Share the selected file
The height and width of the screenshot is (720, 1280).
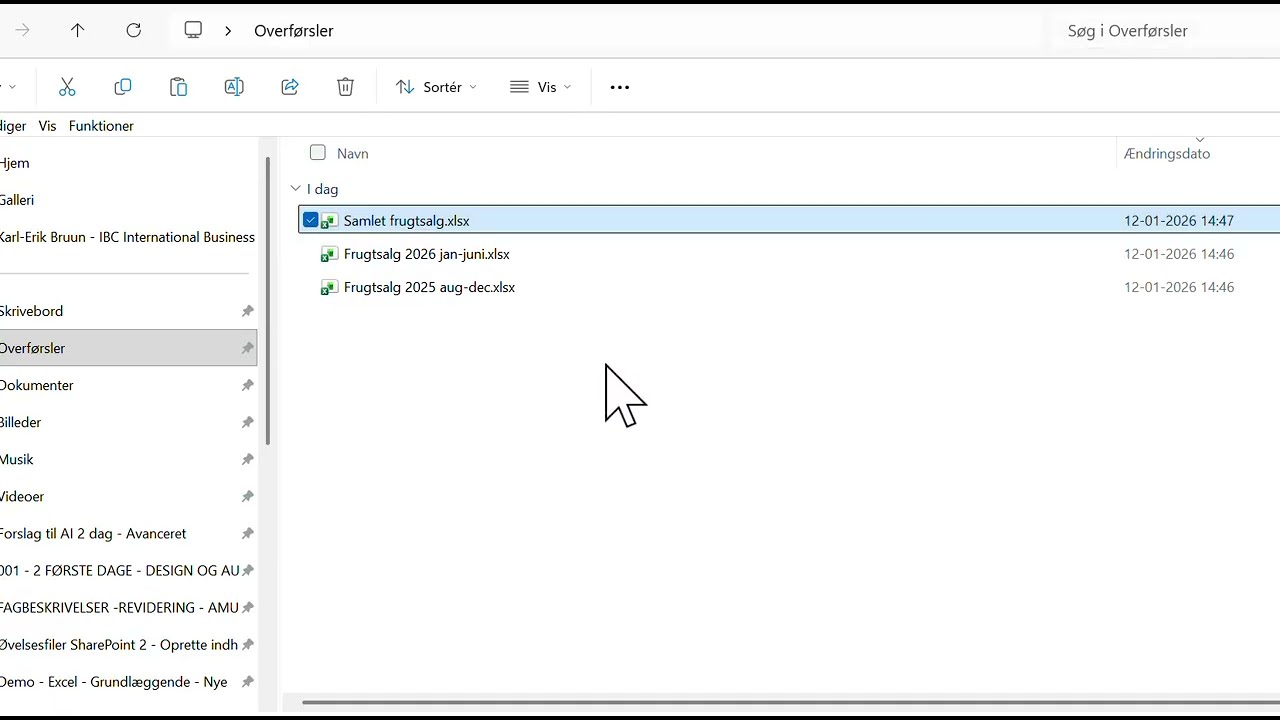(x=290, y=87)
